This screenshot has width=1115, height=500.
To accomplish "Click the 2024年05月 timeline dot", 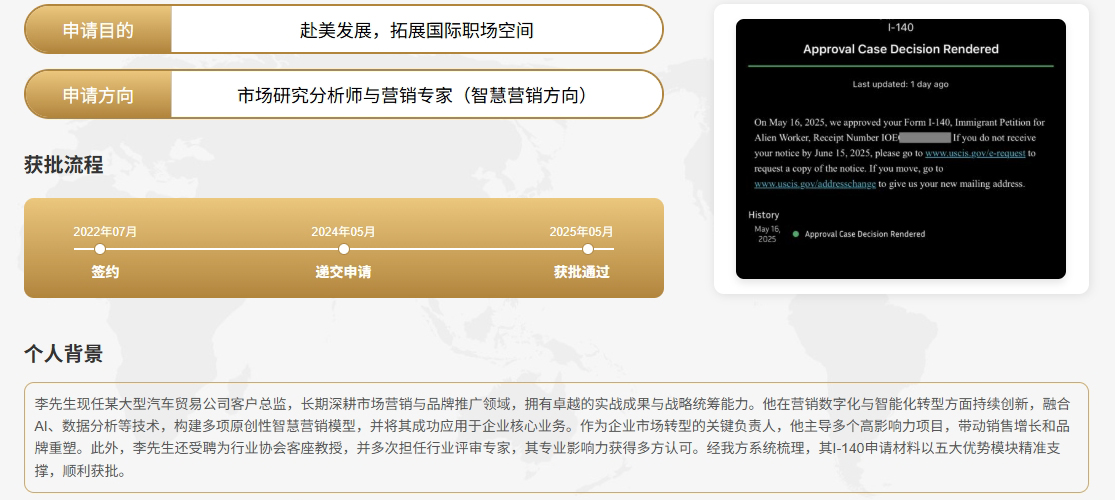I will (x=344, y=249).
